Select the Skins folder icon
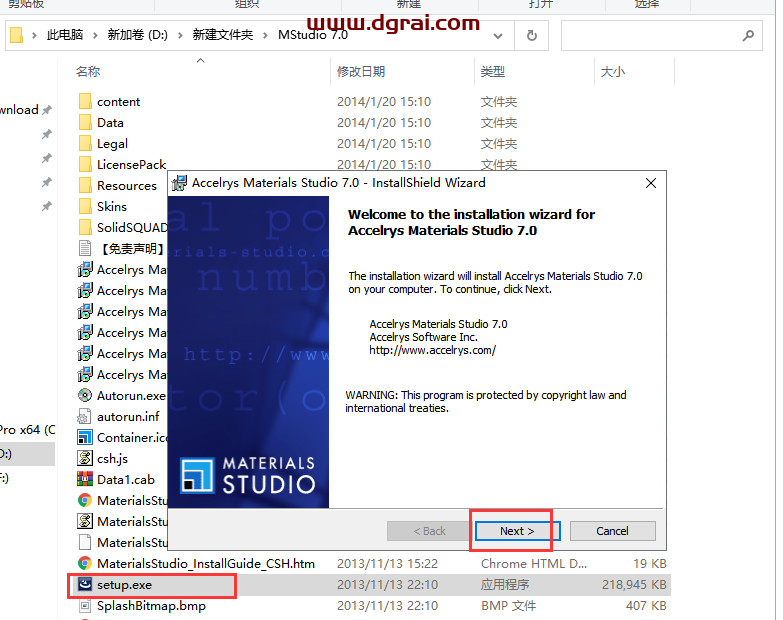 click(85, 206)
